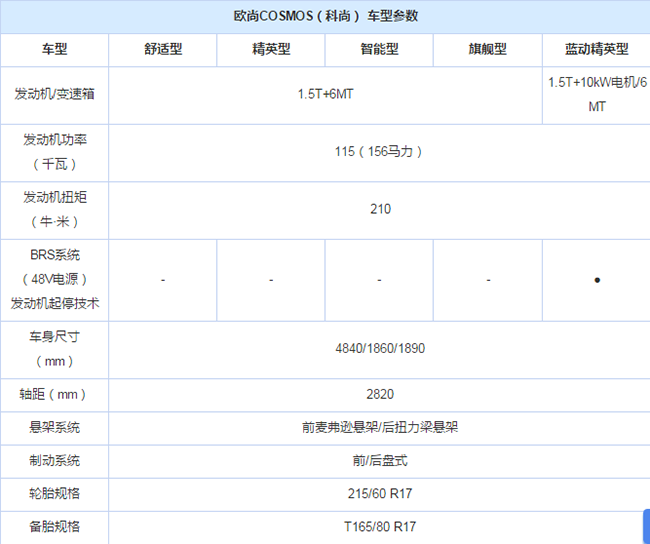Click the BRS dash under 旗舰型
Image resolution: width=650 pixels, height=544 pixels.
coord(488,280)
